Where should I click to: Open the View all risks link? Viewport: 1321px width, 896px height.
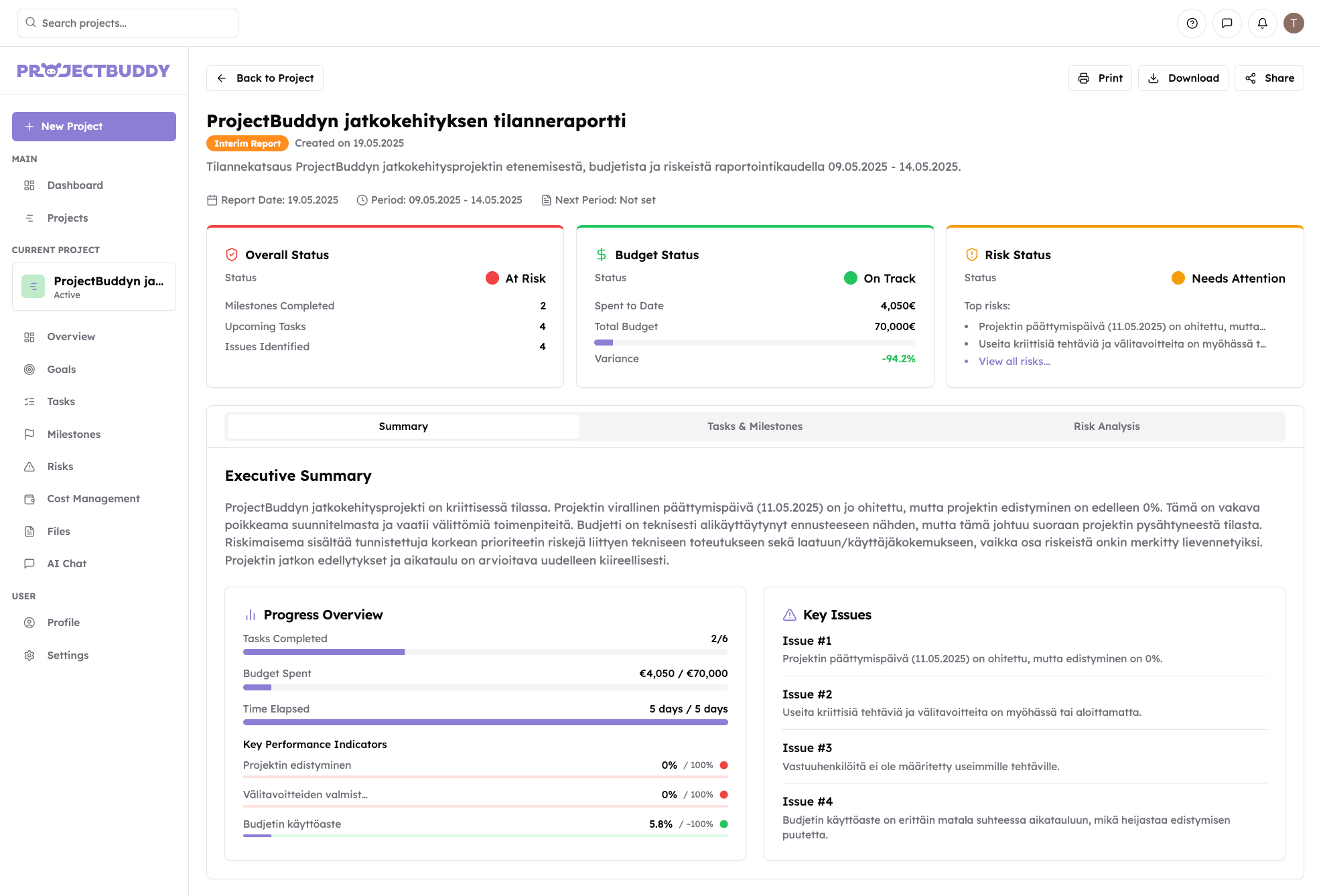pyautogui.click(x=1014, y=362)
